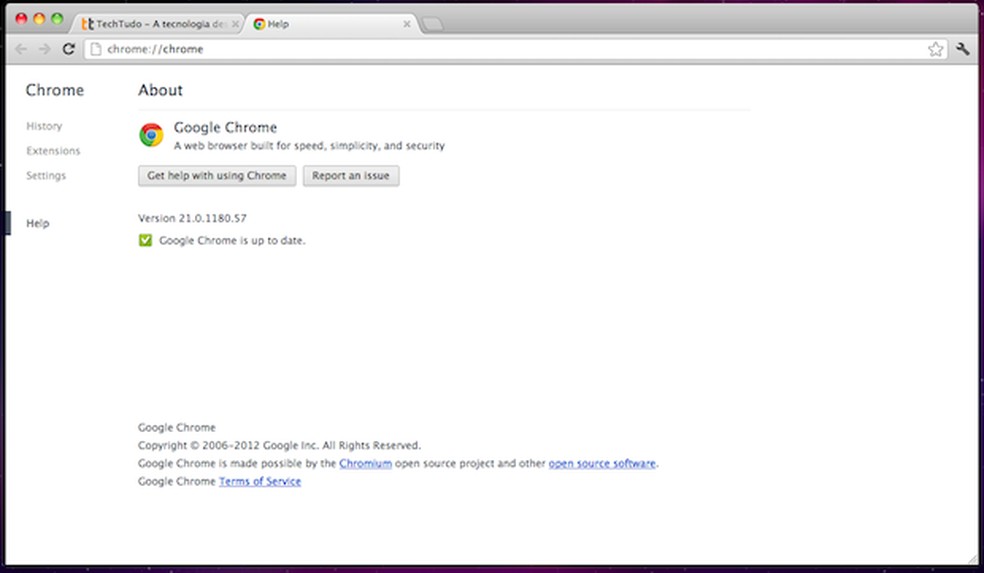Select Help in the sidebar
984x573 pixels.
38,223
